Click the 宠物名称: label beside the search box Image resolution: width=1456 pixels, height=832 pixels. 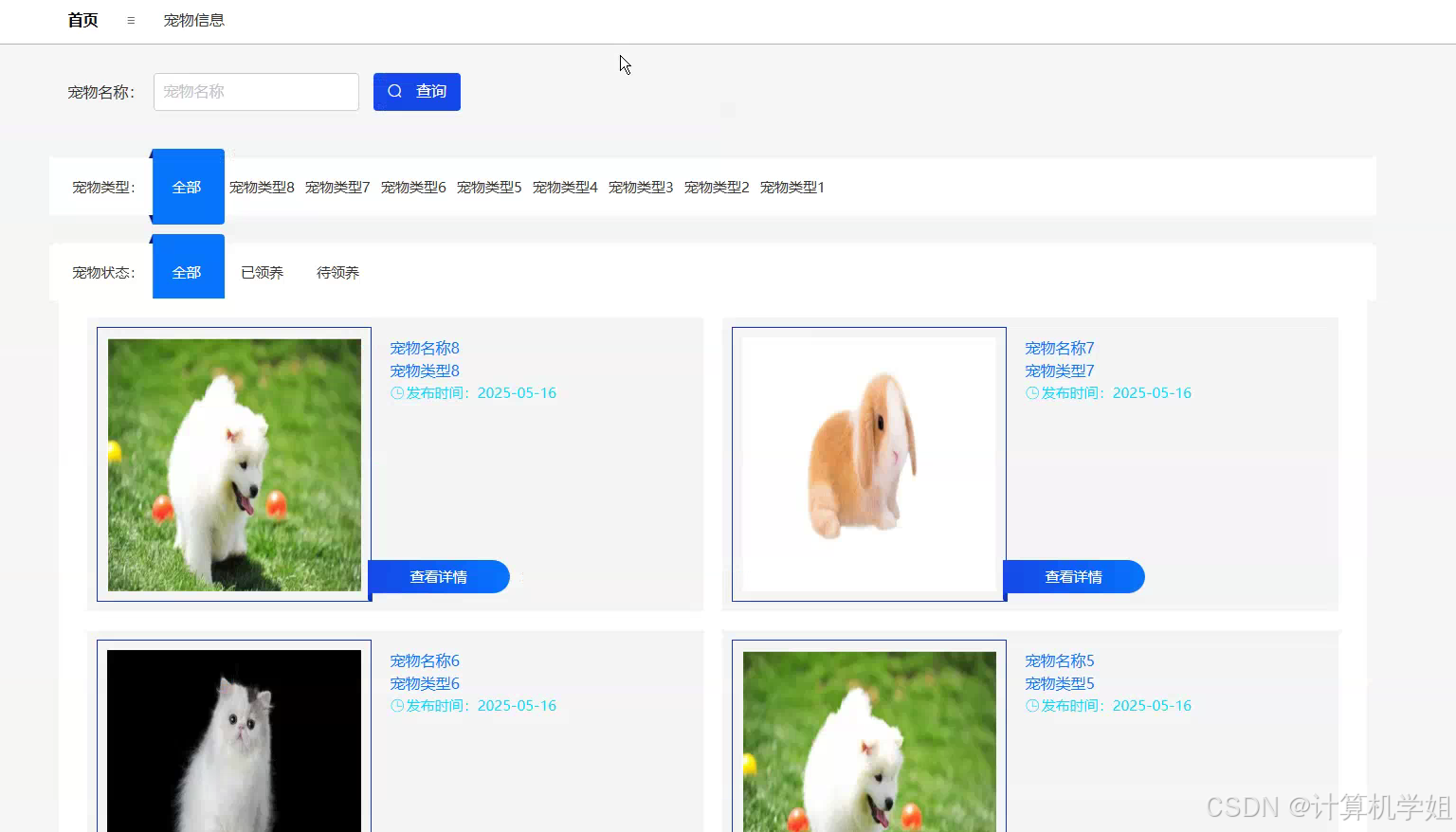[x=101, y=92]
